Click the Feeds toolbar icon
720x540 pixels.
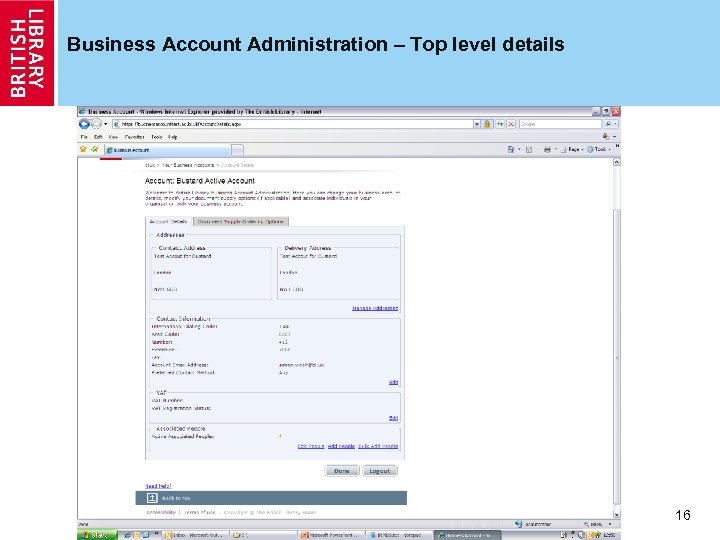click(x=529, y=149)
